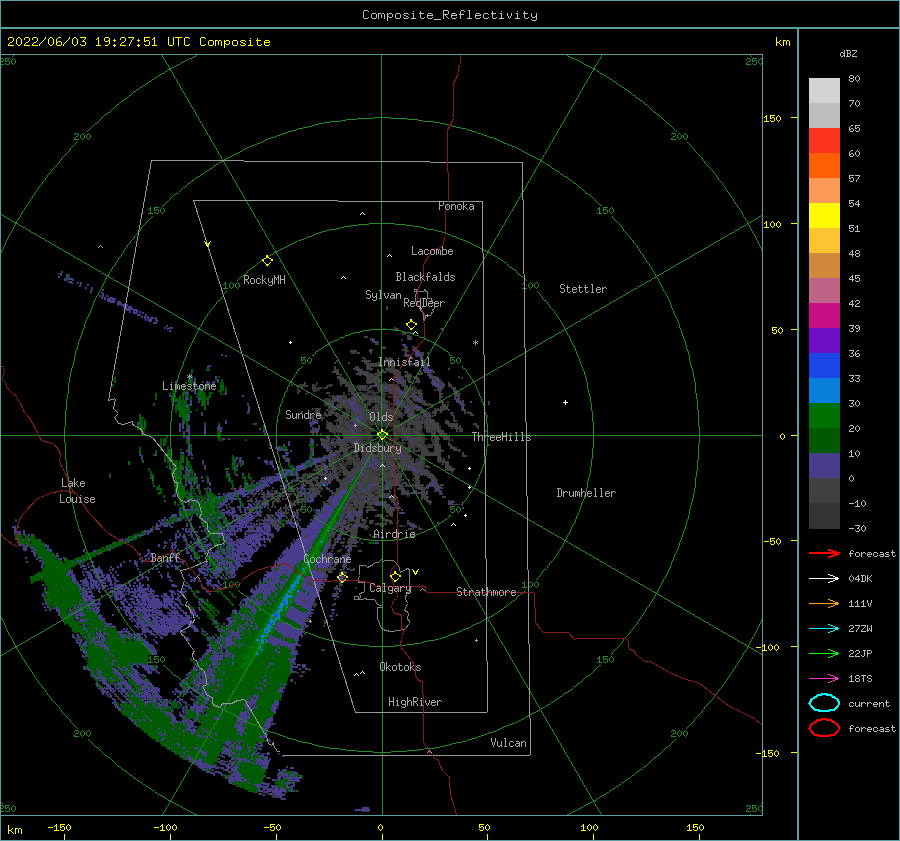Click the Stettler town label
This screenshot has height=841, width=900.
tap(583, 289)
